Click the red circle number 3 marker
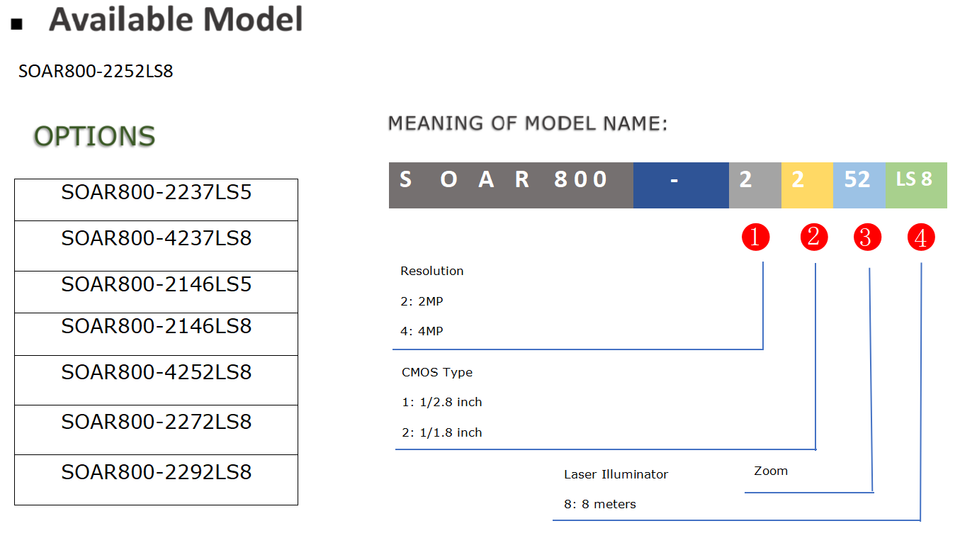Image resolution: width=960 pixels, height=543 pixels. pyautogui.click(x=867, y=237)
